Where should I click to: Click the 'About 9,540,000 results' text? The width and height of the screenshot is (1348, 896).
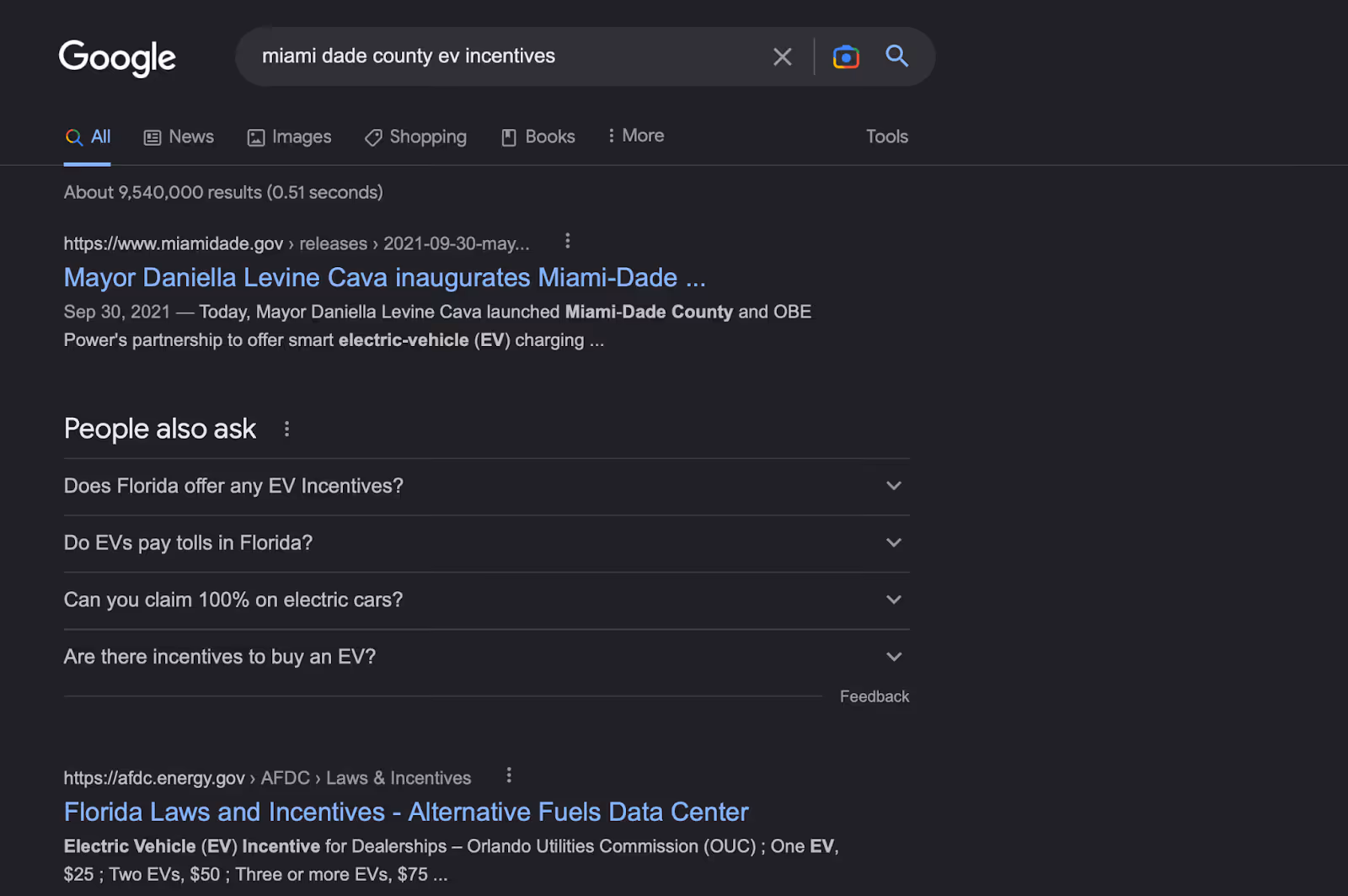223,192
